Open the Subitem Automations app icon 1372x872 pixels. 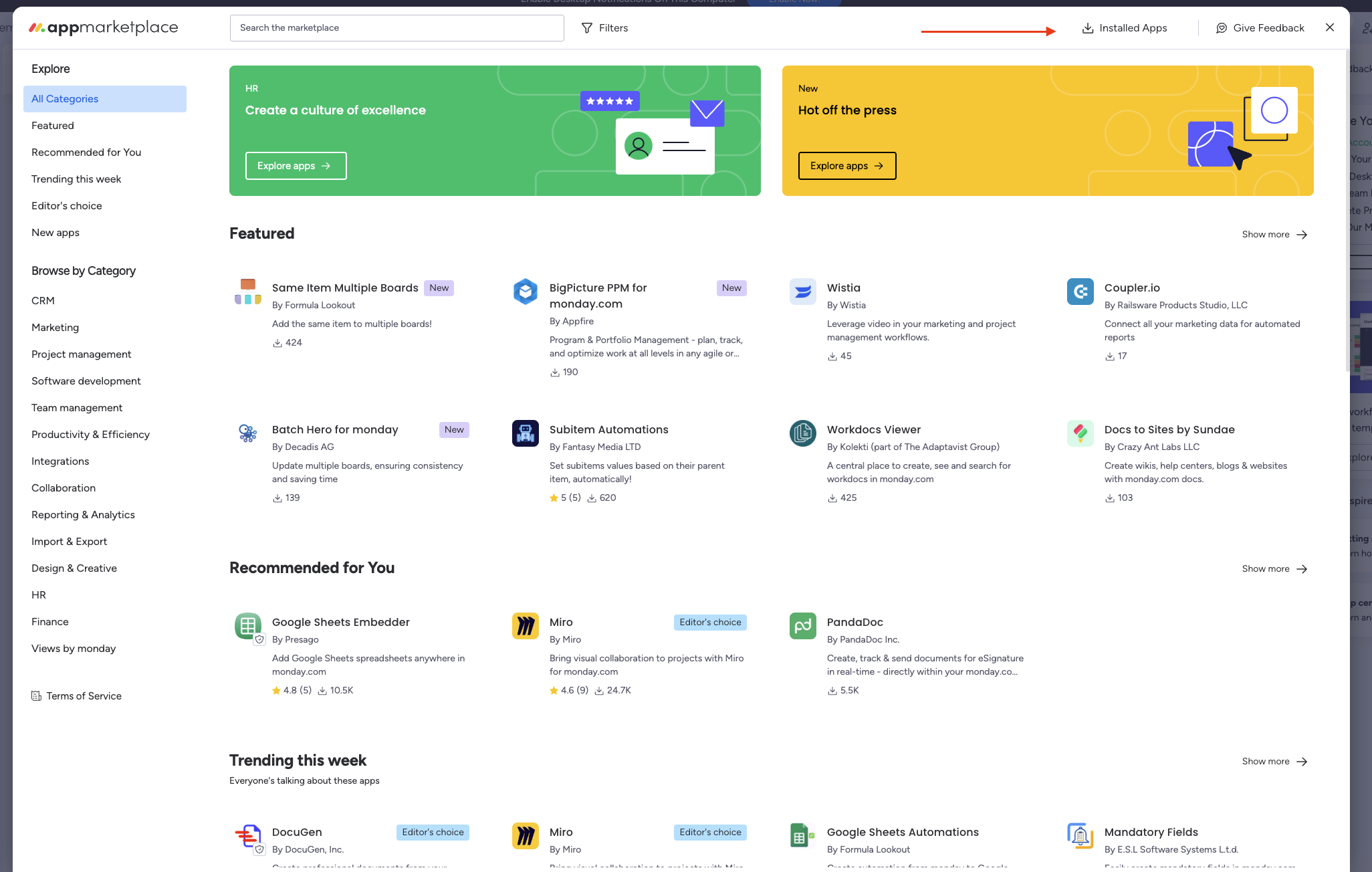(x=526, y=433)
